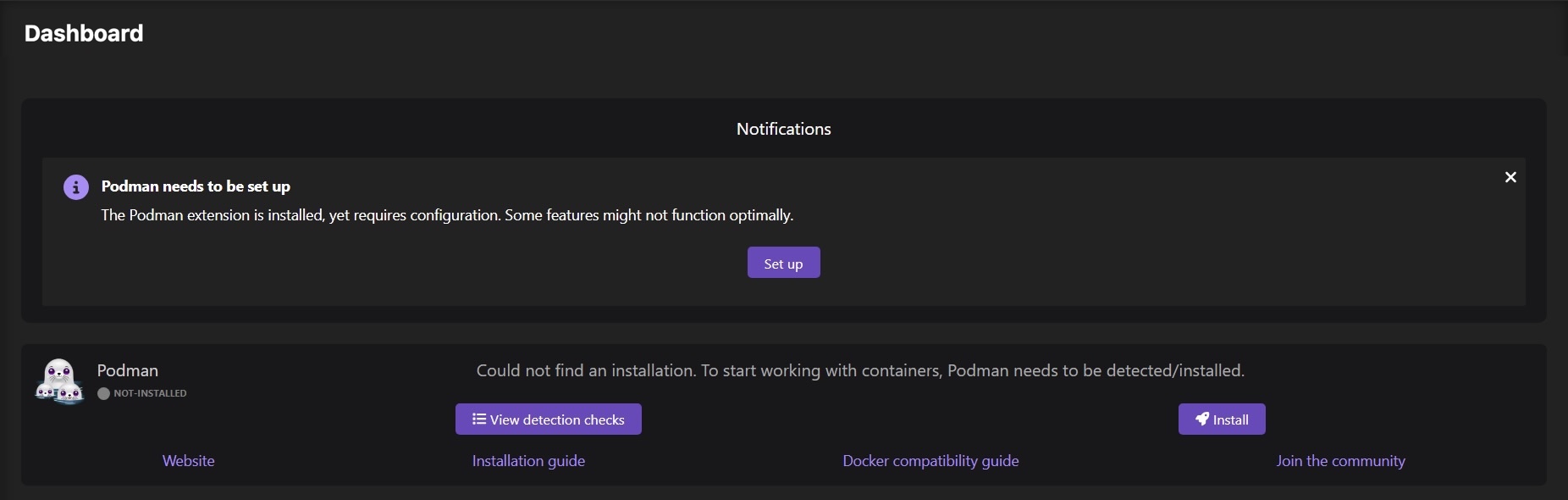Open the Installation guide link
Image resolution: width=1568 pixels, height=500 pixels.
click(528, 461)
